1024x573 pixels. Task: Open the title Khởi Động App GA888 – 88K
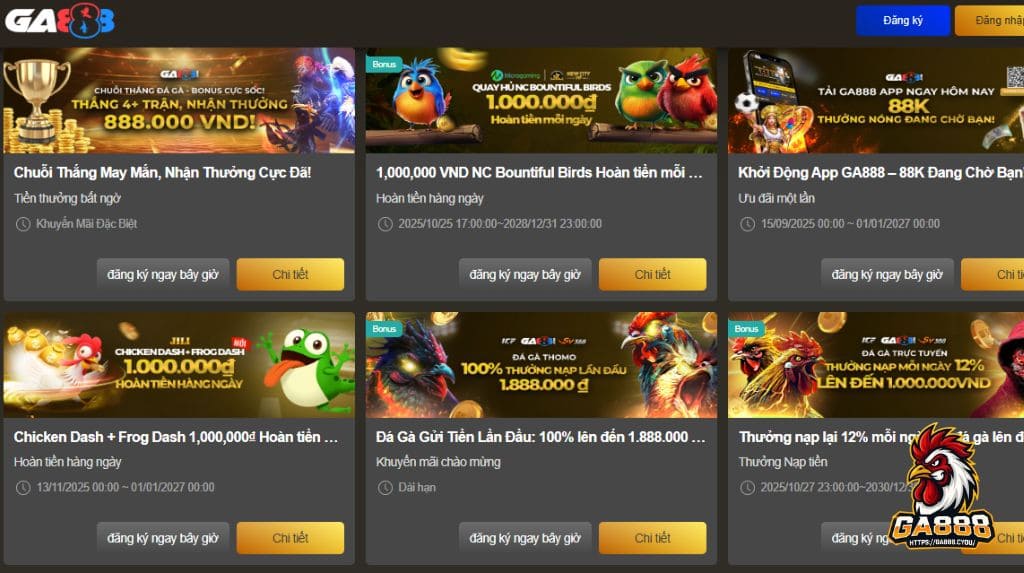click(x=880, y=172)
